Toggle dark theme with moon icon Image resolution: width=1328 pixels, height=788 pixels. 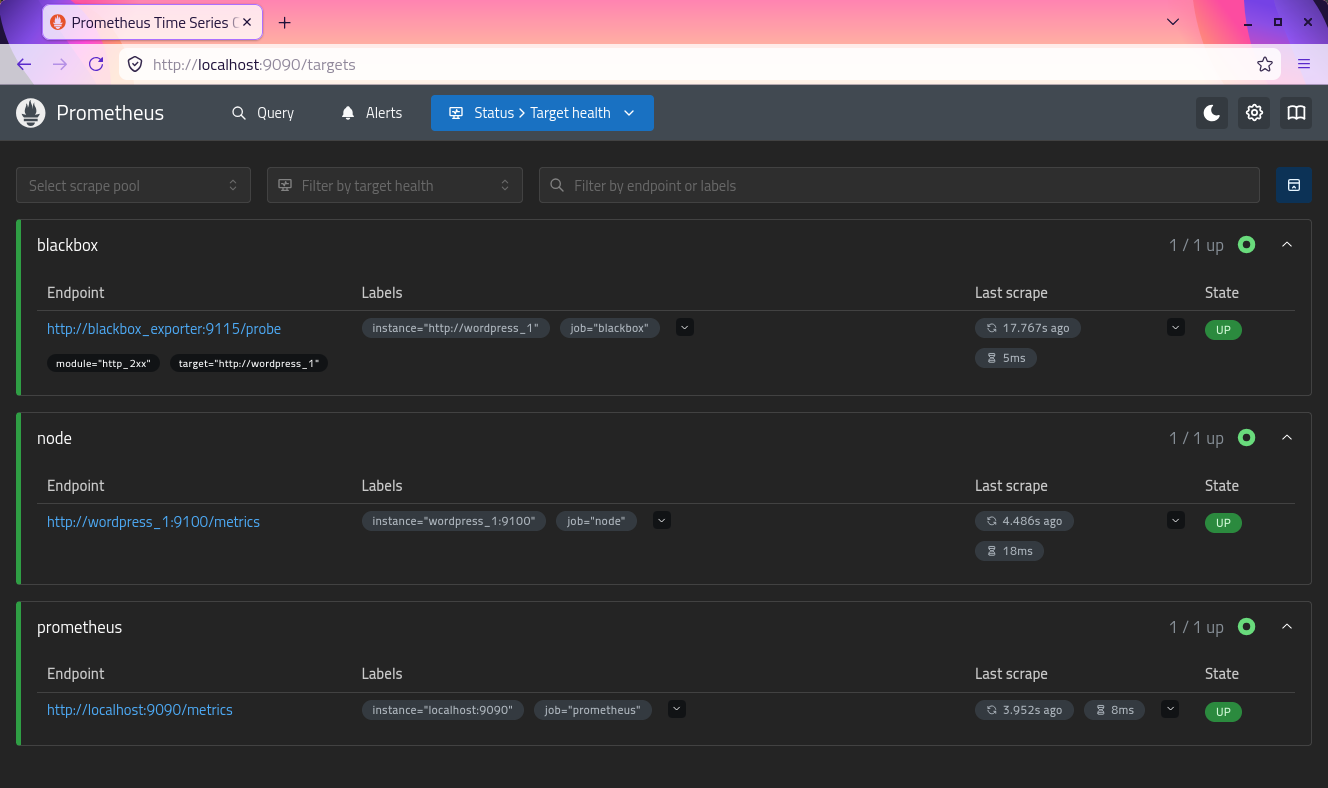coord(1212,113)
